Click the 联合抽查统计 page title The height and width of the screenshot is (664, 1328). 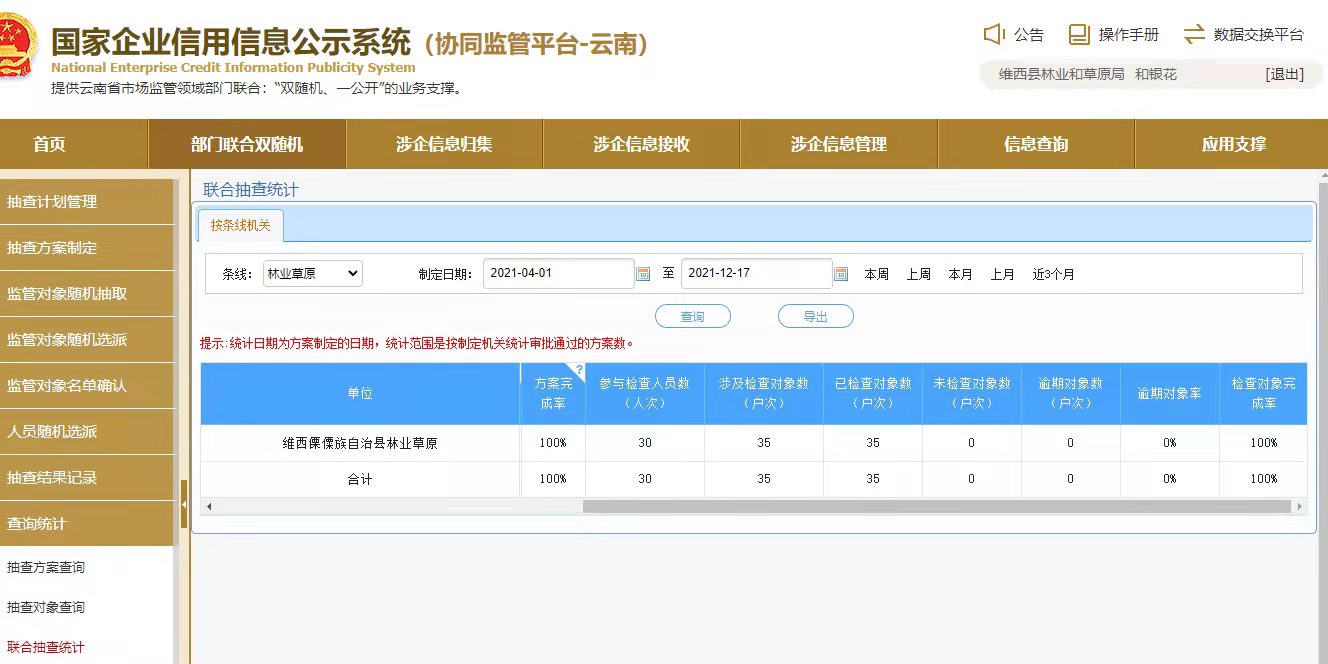(251, 190)
